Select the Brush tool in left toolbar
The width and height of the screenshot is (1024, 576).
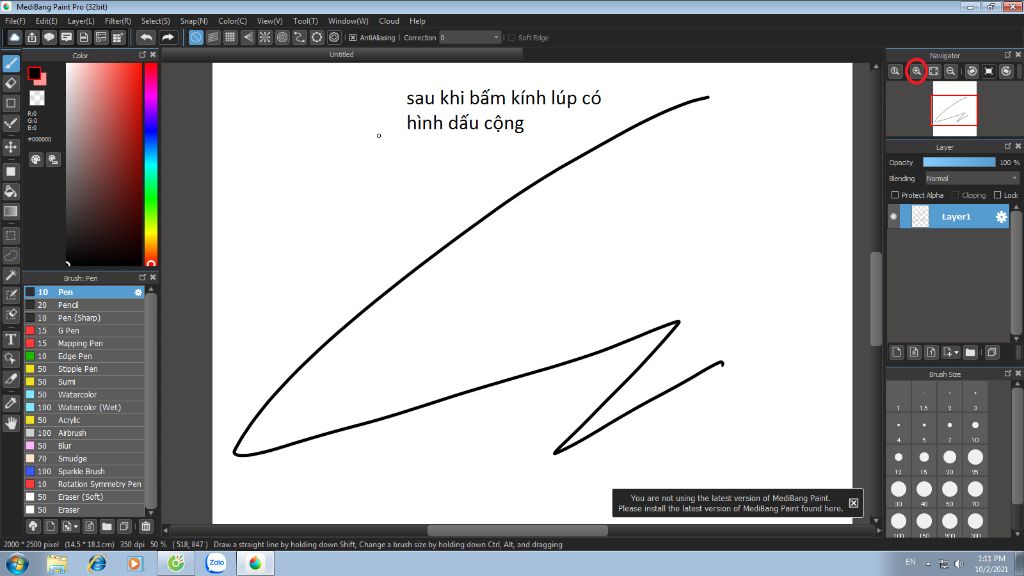point(11,63)
